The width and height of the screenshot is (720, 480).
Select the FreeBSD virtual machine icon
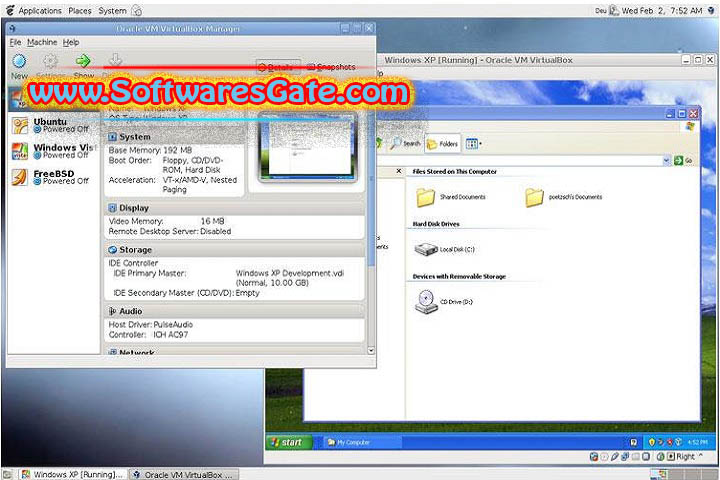[20, 177]
